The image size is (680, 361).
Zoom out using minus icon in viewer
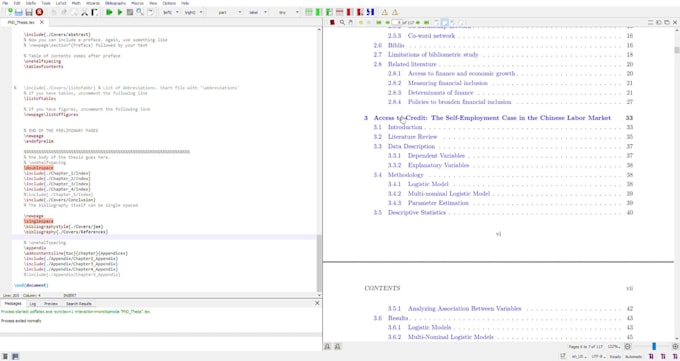(628, 346)
